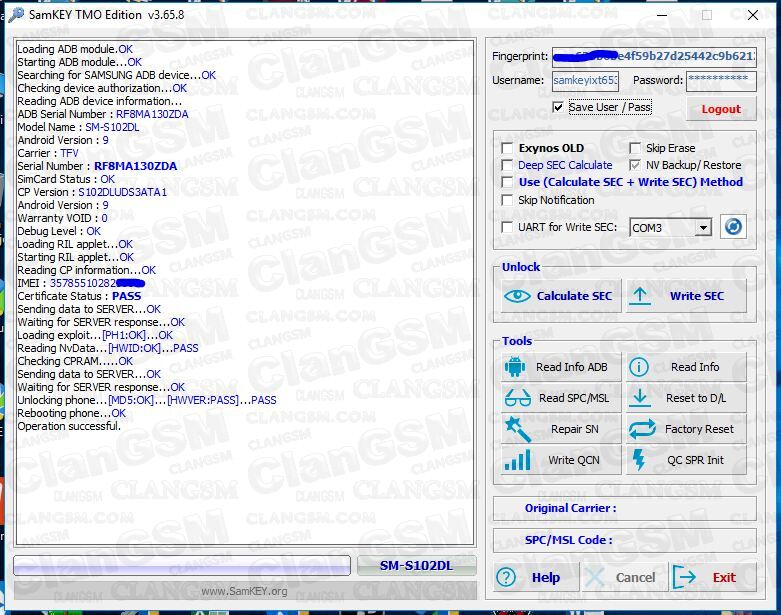Viewport: 781px width, 615px height.
Task: Toggle the Deep SEC Calculate checkbox
Action: click(507, 165)
